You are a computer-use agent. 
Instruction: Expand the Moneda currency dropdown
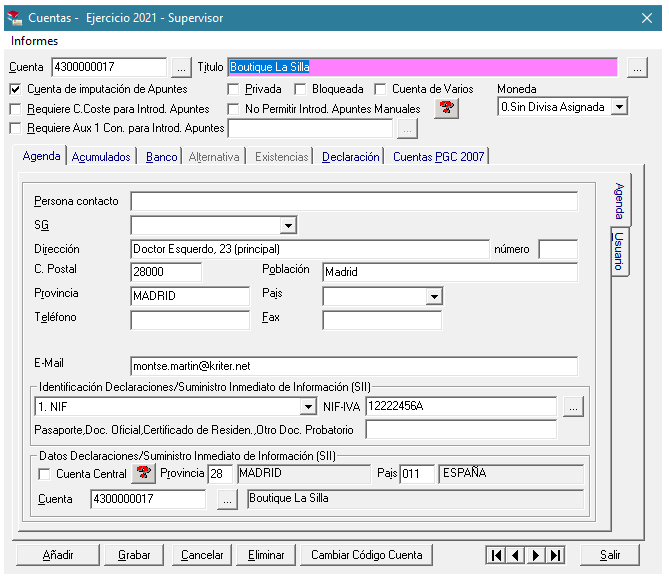coord(619,107)
